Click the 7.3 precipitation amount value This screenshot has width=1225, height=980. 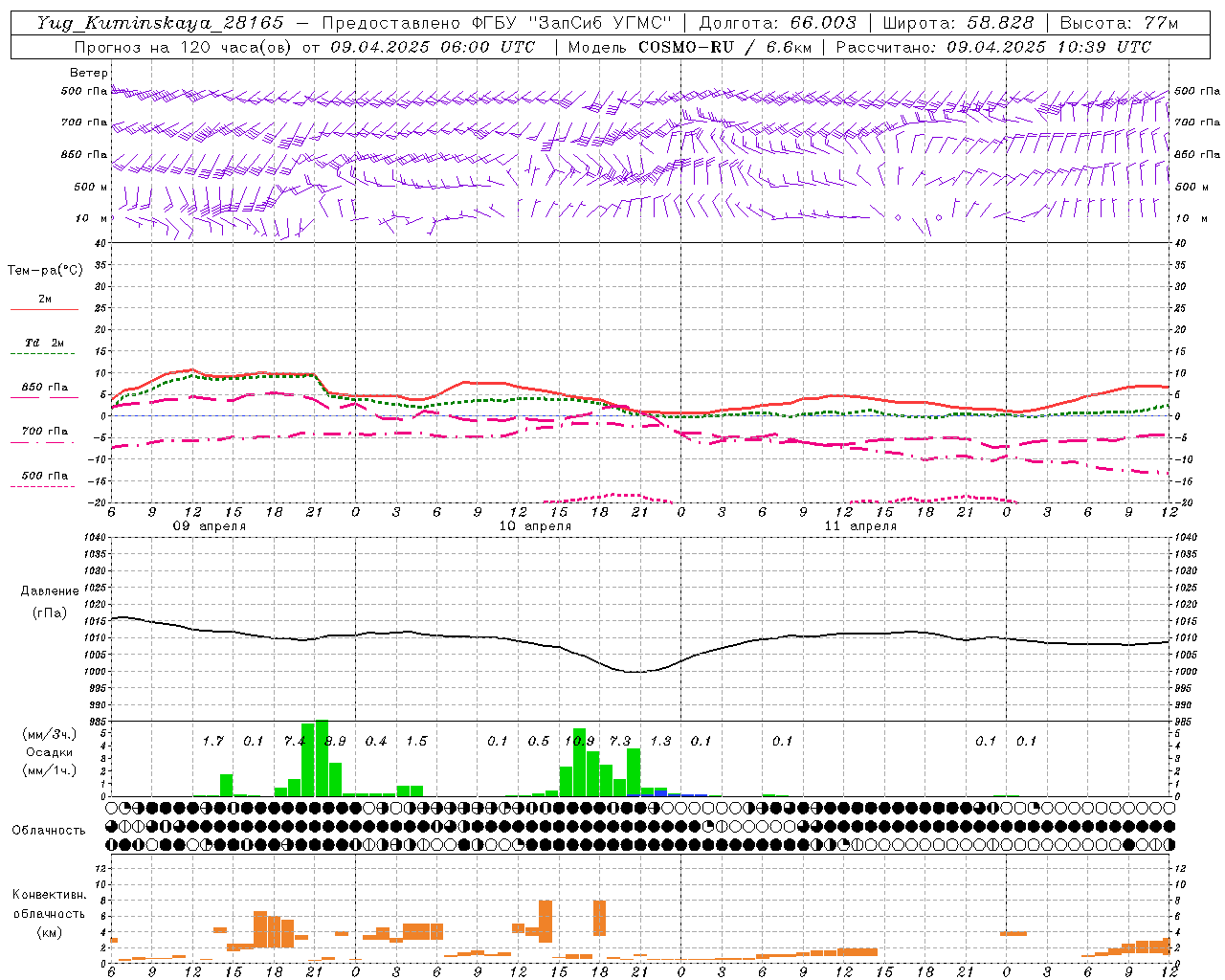[x=620, y=741]
